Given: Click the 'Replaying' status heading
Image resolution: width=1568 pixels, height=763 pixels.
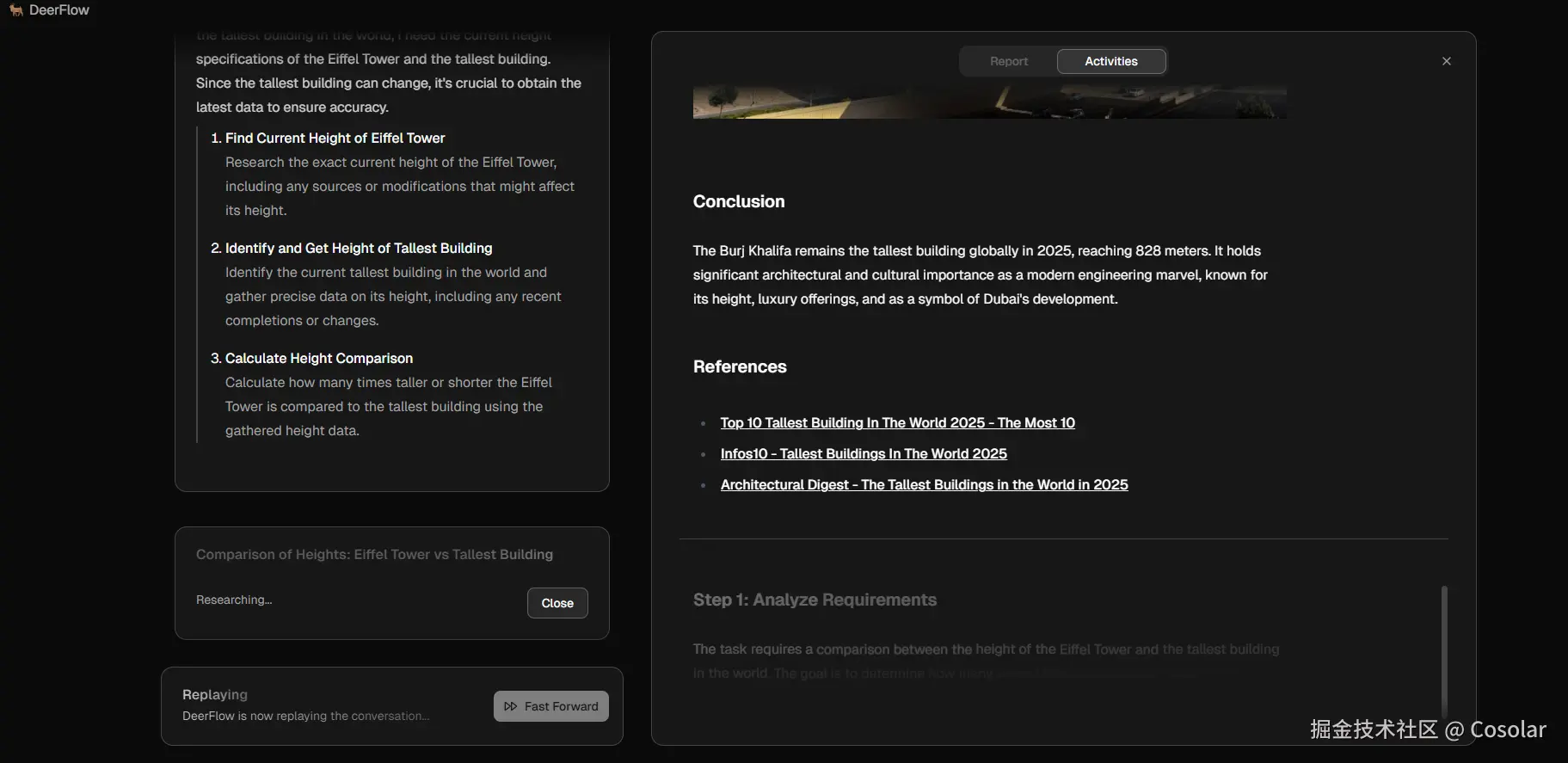Looking at the screenshot, I should point(215,694).
